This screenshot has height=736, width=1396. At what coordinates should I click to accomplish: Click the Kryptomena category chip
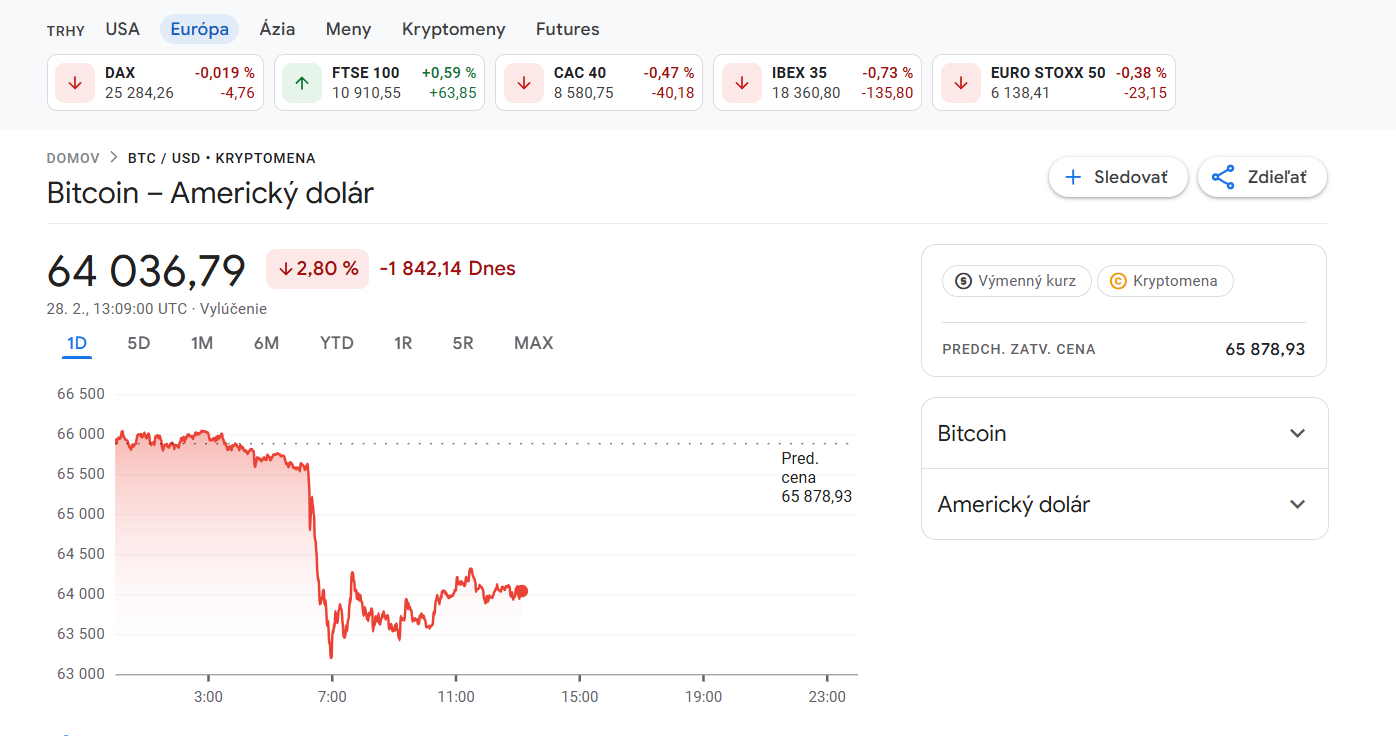1165,281
